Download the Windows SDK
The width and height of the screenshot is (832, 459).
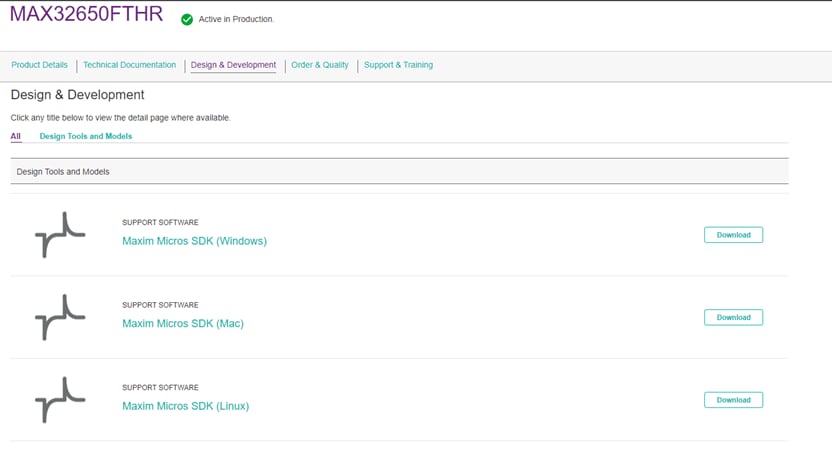(x=733, y=235)
